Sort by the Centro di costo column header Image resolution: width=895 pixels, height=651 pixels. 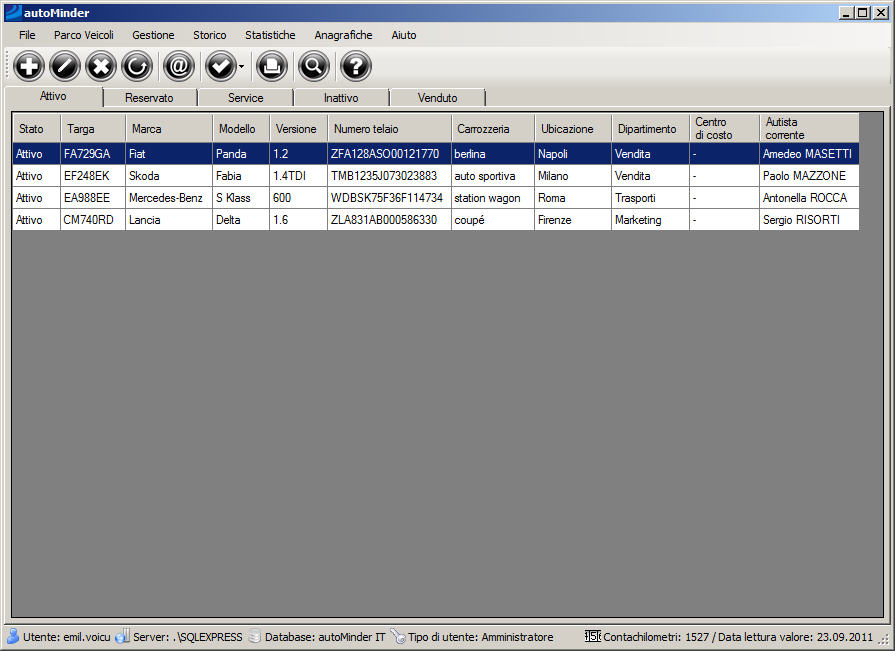[x=724, y=128]
